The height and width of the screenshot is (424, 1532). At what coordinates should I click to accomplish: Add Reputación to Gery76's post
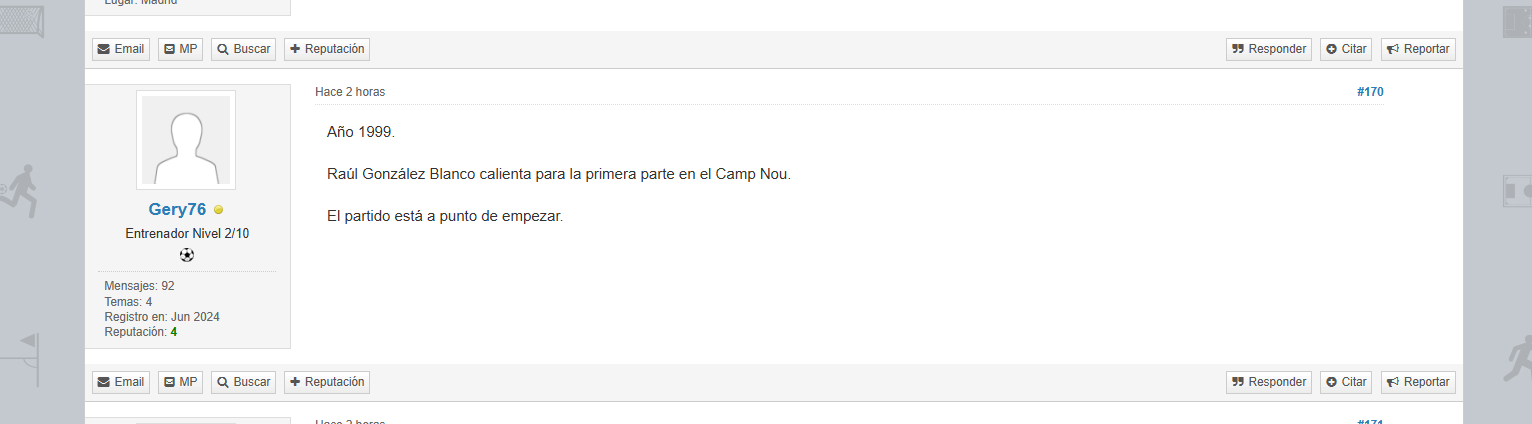click(x=327, y=382)
